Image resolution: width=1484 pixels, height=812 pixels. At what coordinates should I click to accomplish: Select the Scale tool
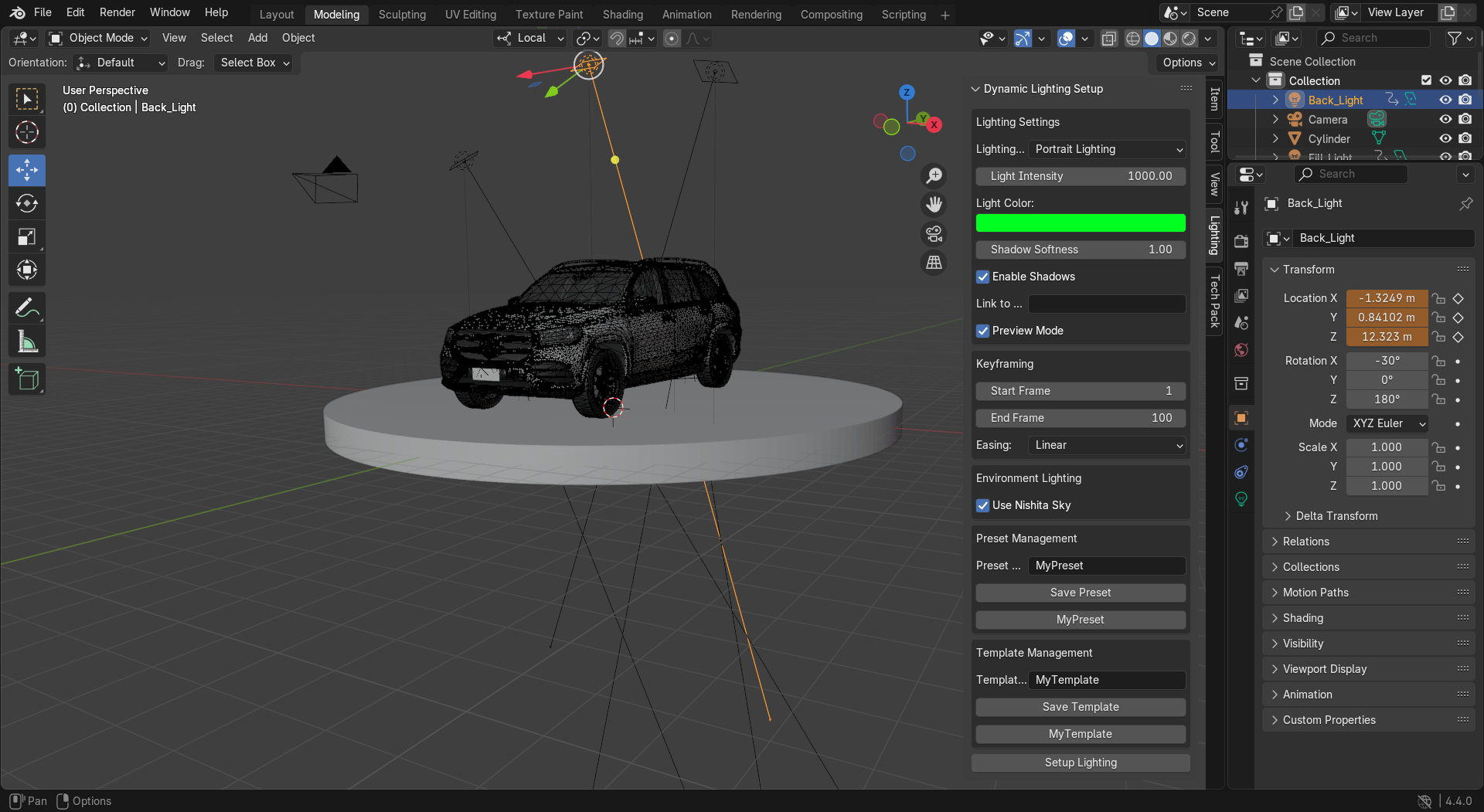27,236
